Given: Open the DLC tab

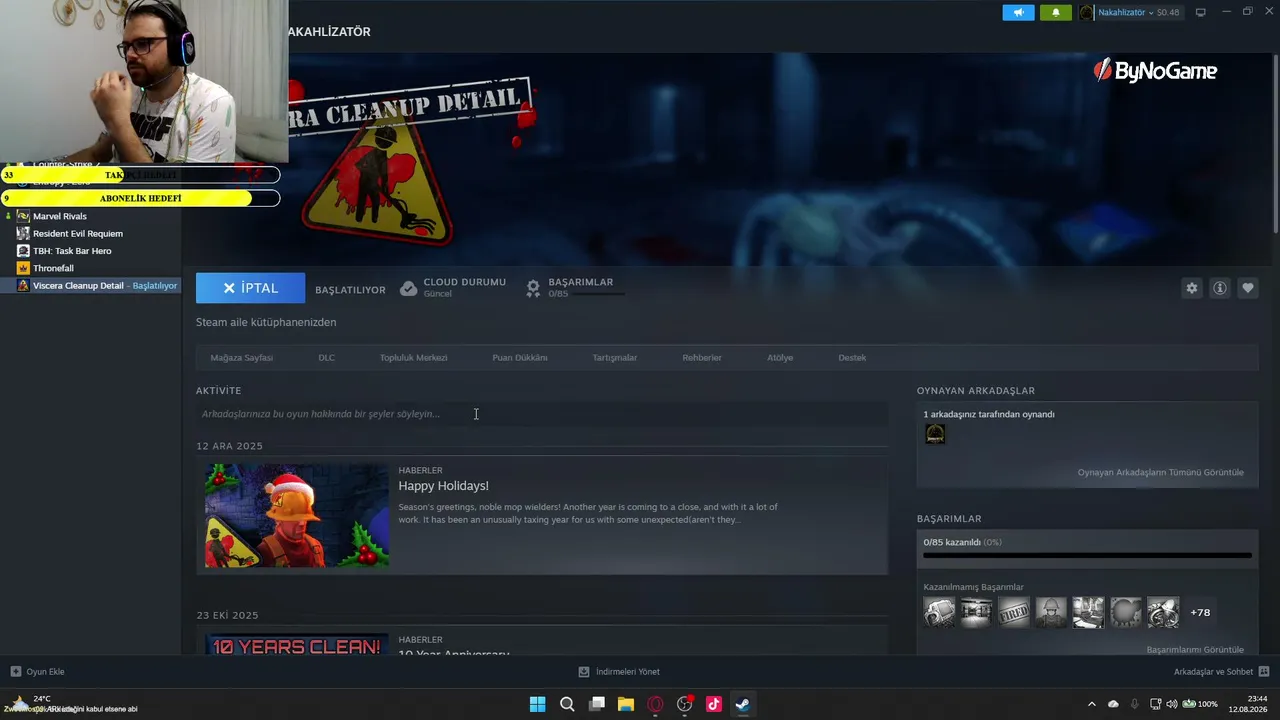Looking at the screenshot, I should click(x=326, y=358).
